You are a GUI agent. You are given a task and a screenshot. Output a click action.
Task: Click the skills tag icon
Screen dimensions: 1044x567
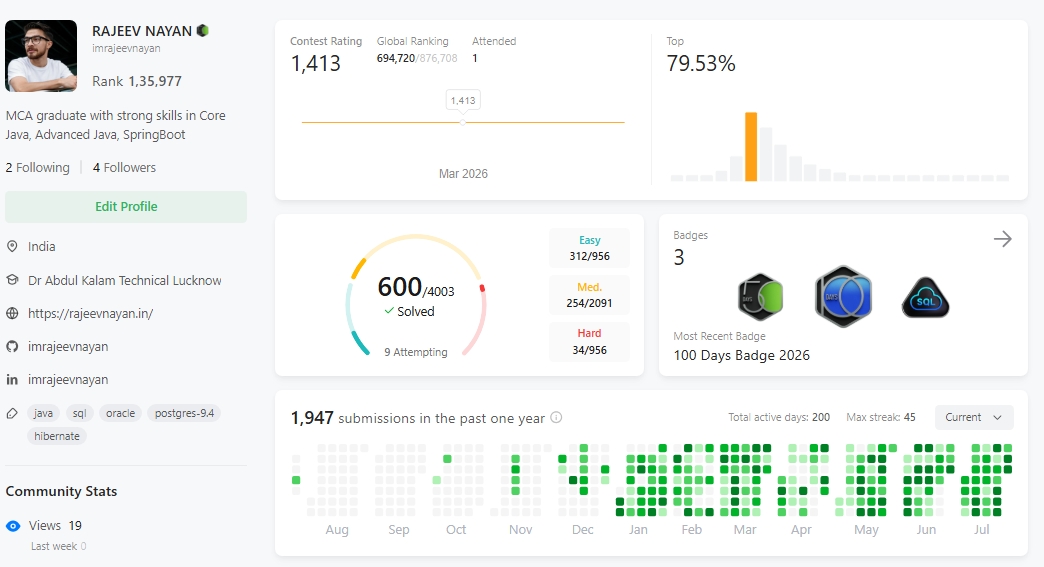12,413
